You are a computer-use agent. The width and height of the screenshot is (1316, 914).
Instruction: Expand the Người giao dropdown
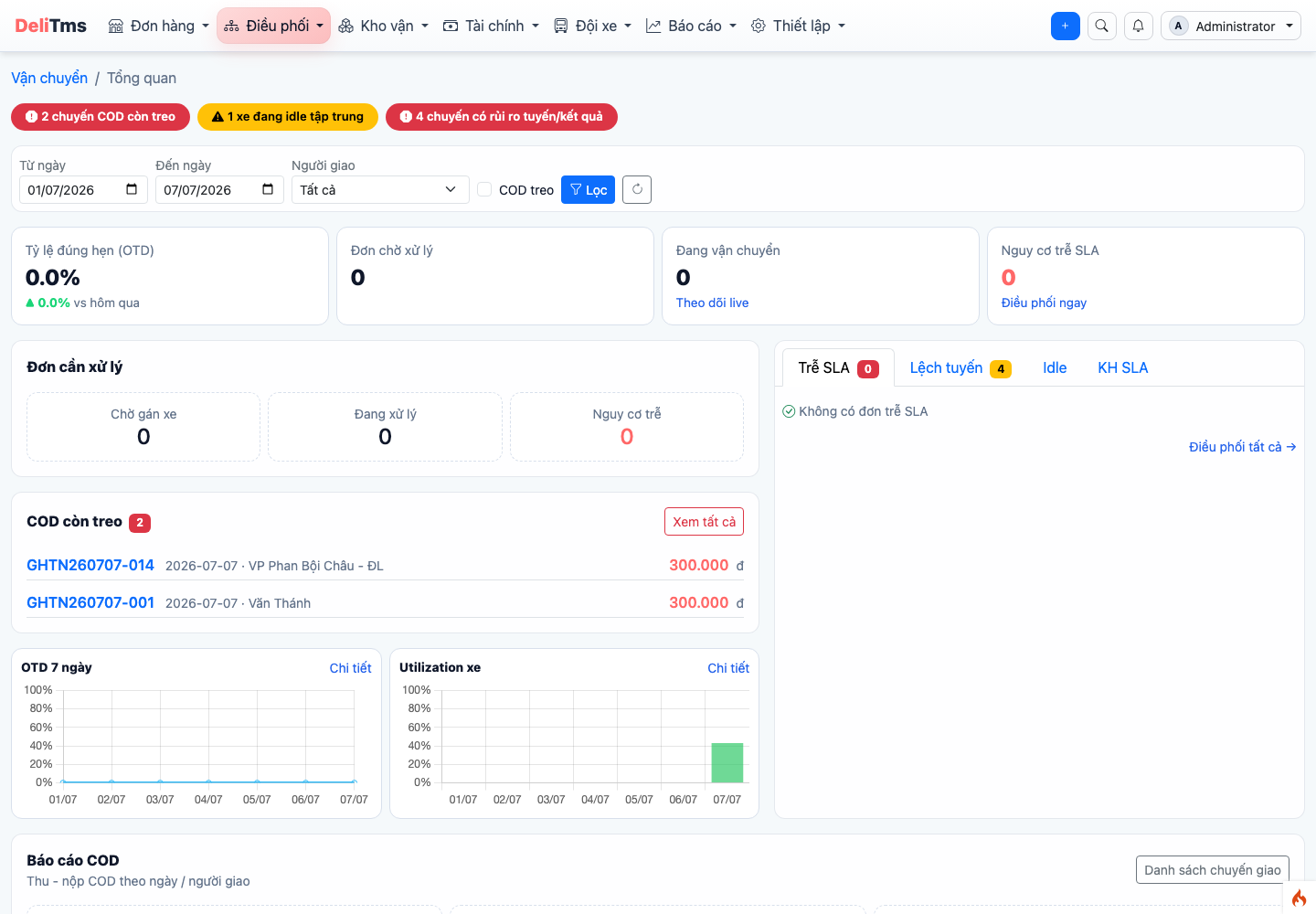pyautogui.click(x=380, y=189)
